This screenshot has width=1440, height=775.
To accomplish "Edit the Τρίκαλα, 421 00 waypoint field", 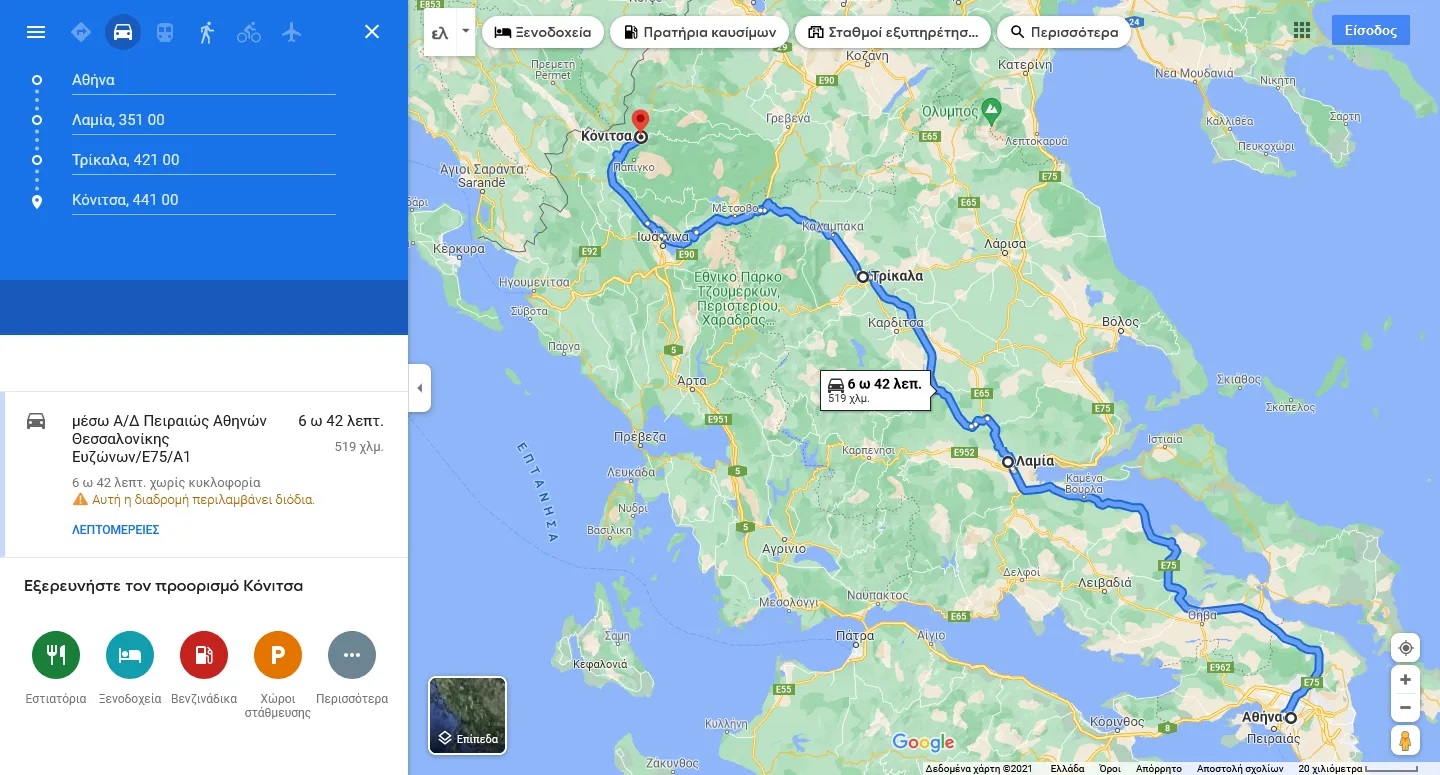I will click(203, 160).
